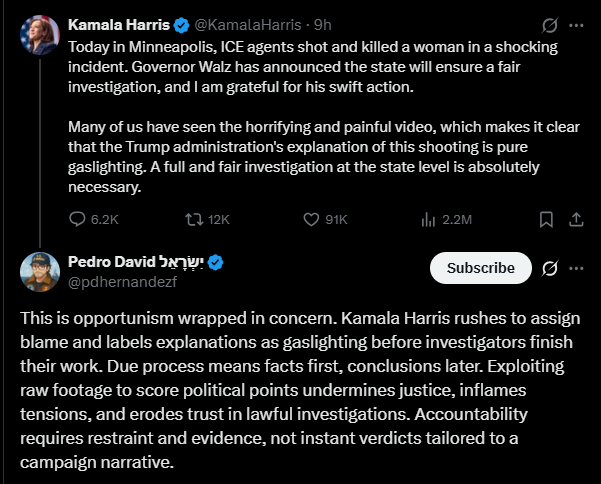View analytics showing 2.2M views
Screen dimensions: 601x484
430,219
